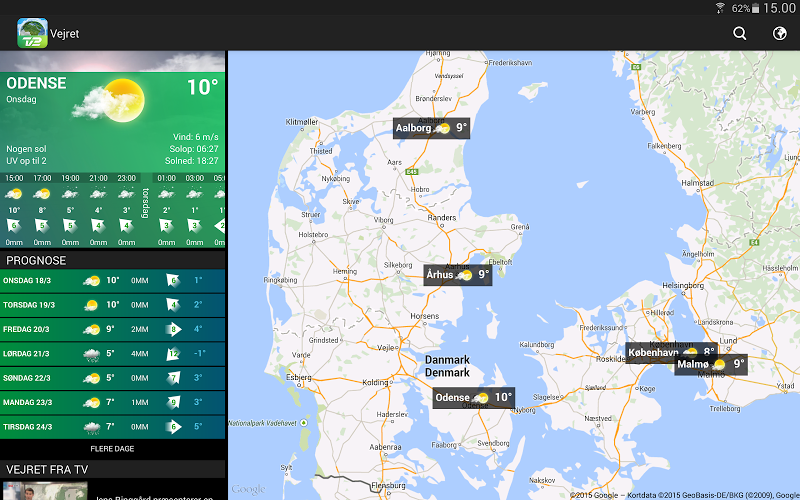The height and width of the screenshot is (500, 800).
Task: Tap the 21:00 hourly weather icon
Action: (98, 194)
